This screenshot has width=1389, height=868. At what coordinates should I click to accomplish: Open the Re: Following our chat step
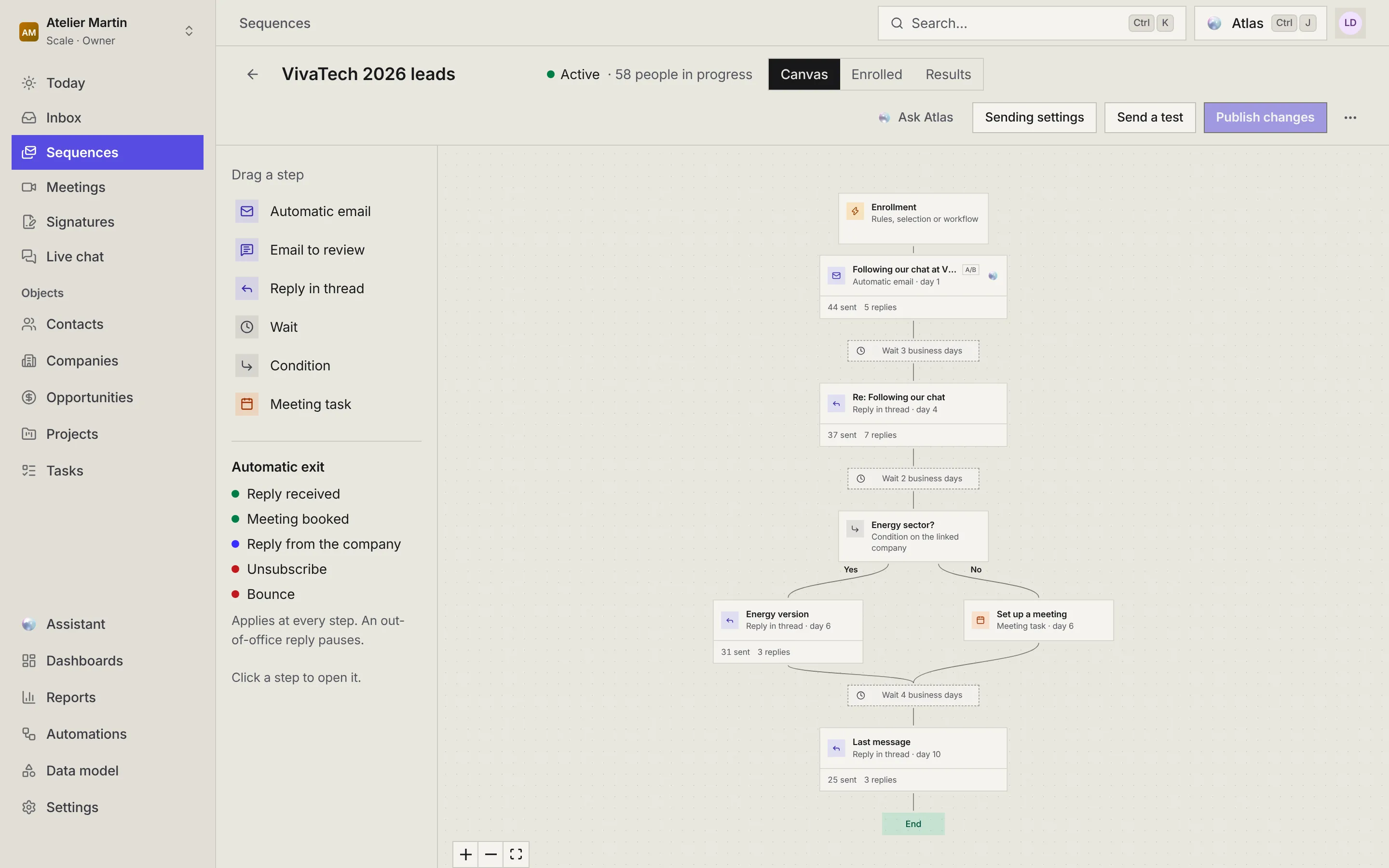[x=913, y=415]
